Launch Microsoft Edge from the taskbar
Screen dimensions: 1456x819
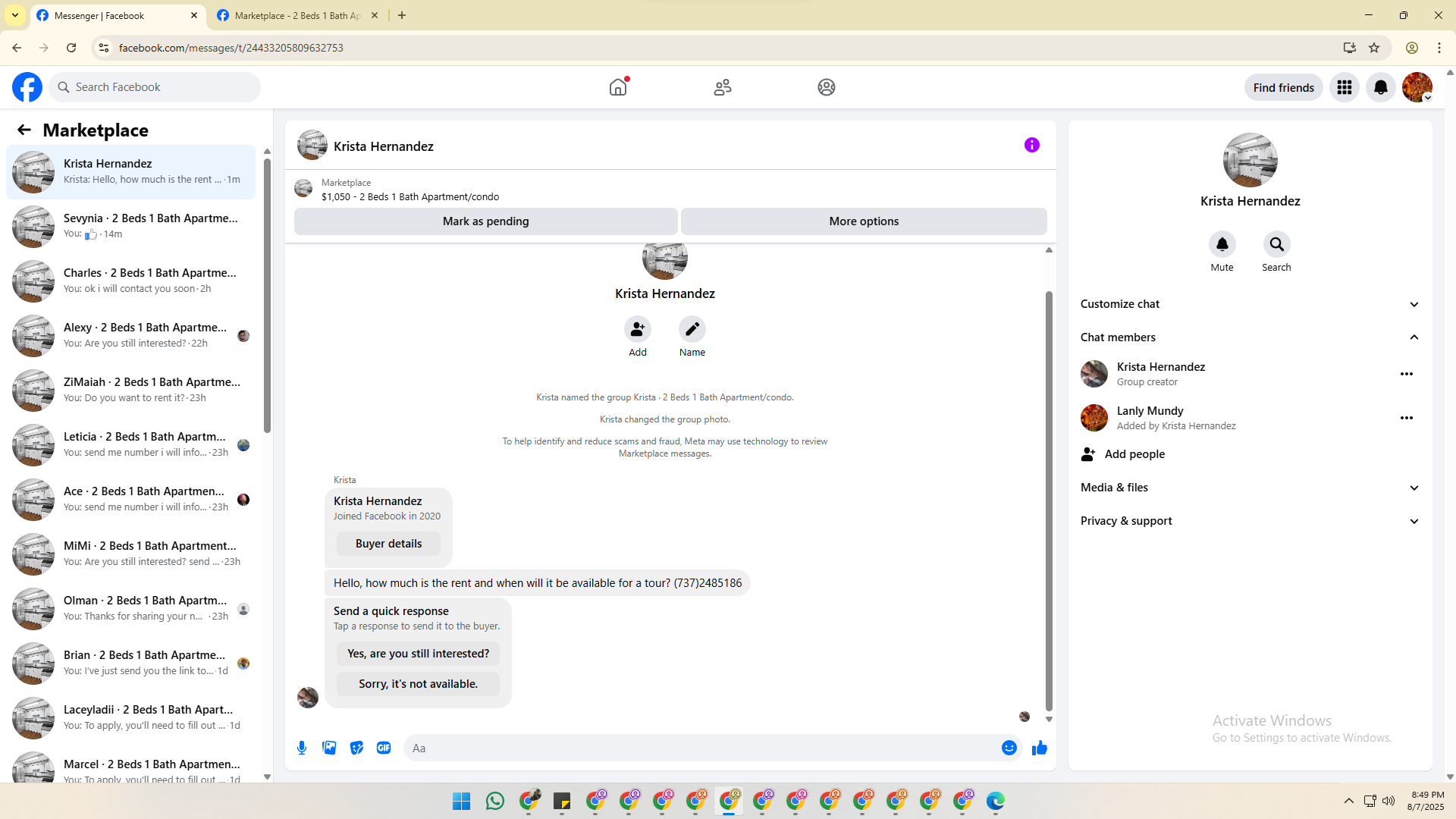click(x=996, y=801)
